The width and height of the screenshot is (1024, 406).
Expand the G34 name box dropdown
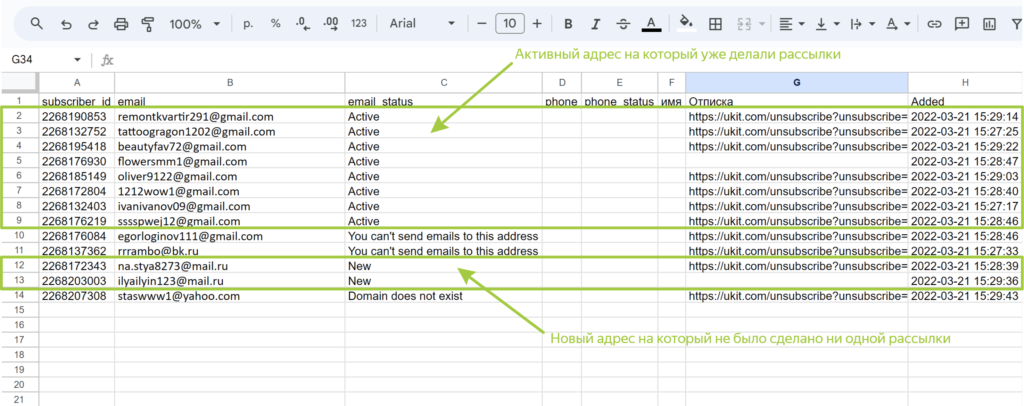pyautogui.click(x=78, y=59)
